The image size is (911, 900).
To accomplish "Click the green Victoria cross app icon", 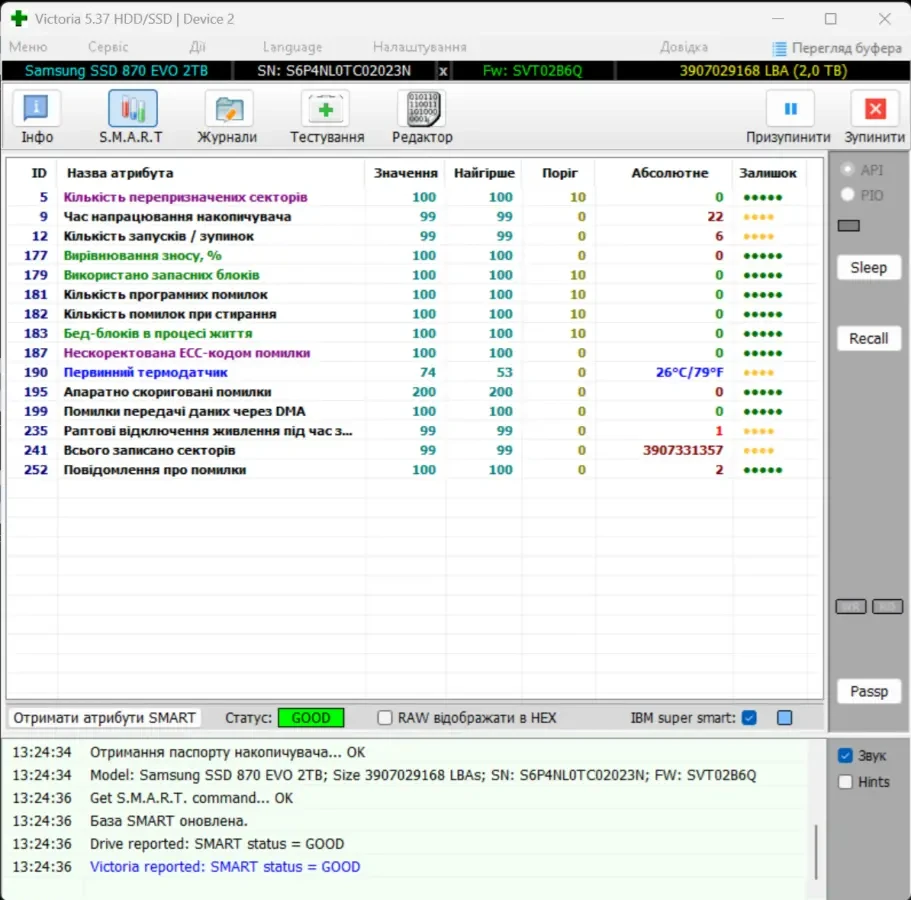I will (x=19, y=19).
